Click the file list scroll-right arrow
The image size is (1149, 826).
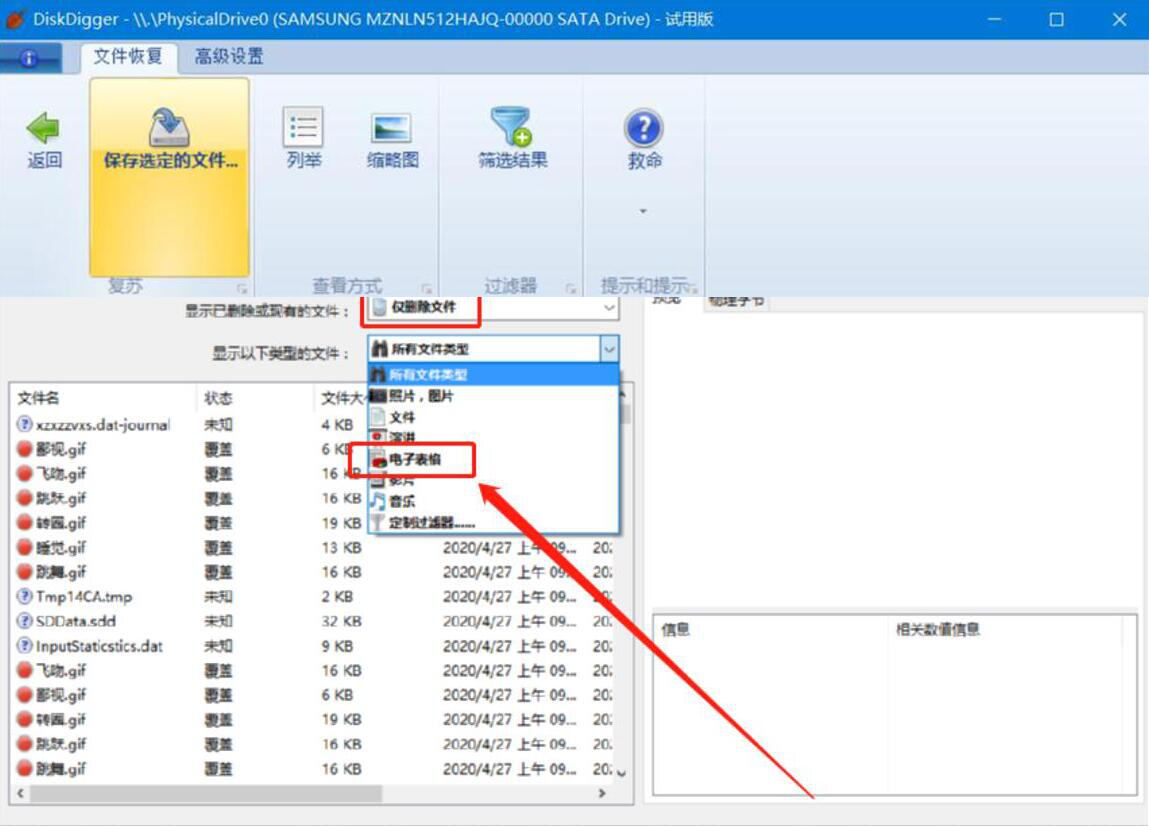[x=602, y=793]
